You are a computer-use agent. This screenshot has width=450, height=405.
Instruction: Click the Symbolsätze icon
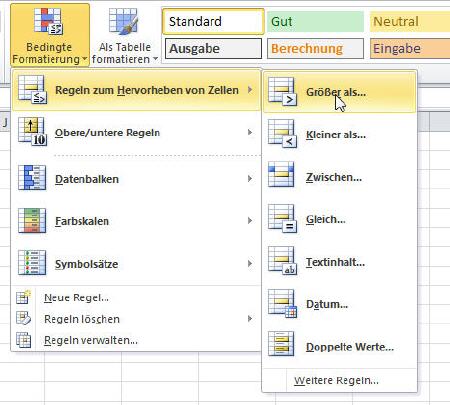pos(32,263)
